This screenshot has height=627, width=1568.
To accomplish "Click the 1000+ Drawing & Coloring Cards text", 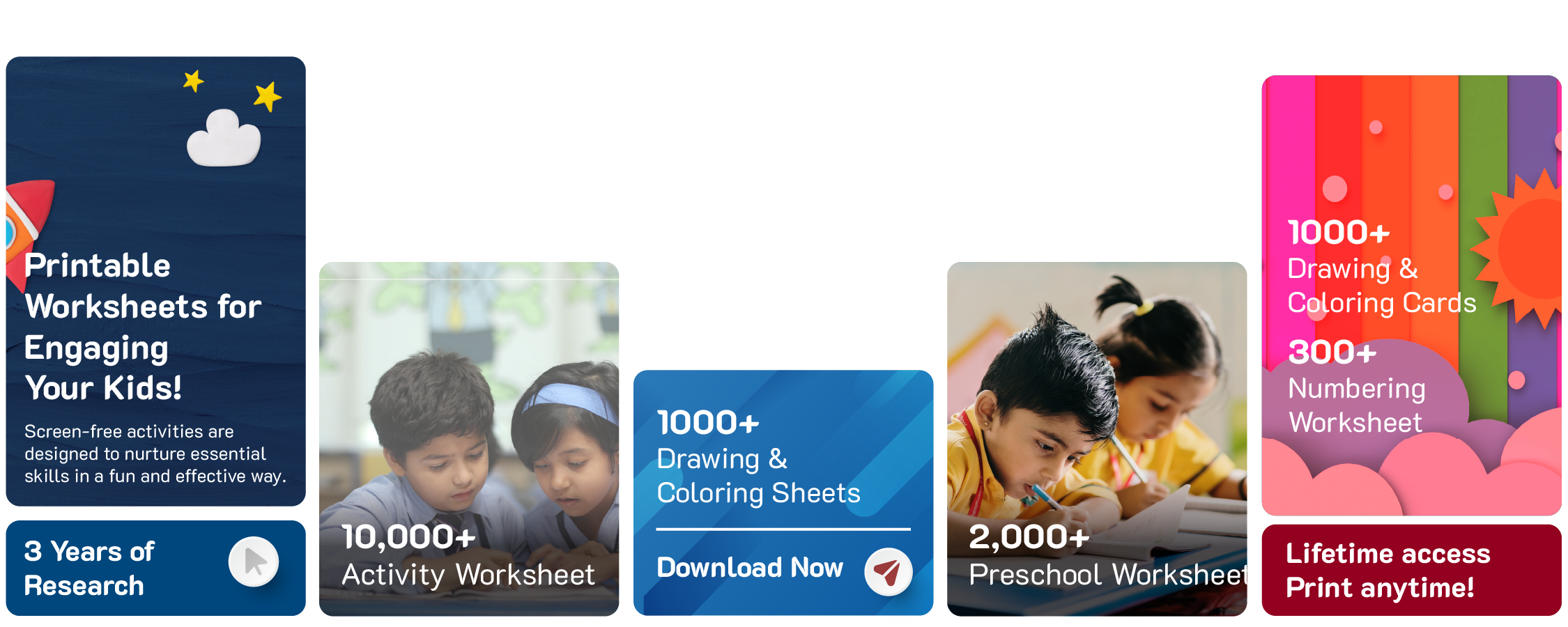I will pos(1381,267).
